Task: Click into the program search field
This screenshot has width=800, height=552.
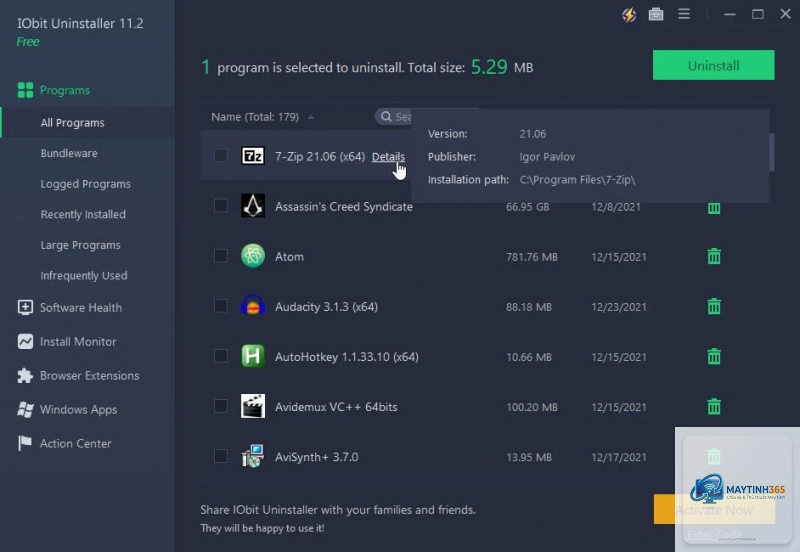Action: point(394,116)
